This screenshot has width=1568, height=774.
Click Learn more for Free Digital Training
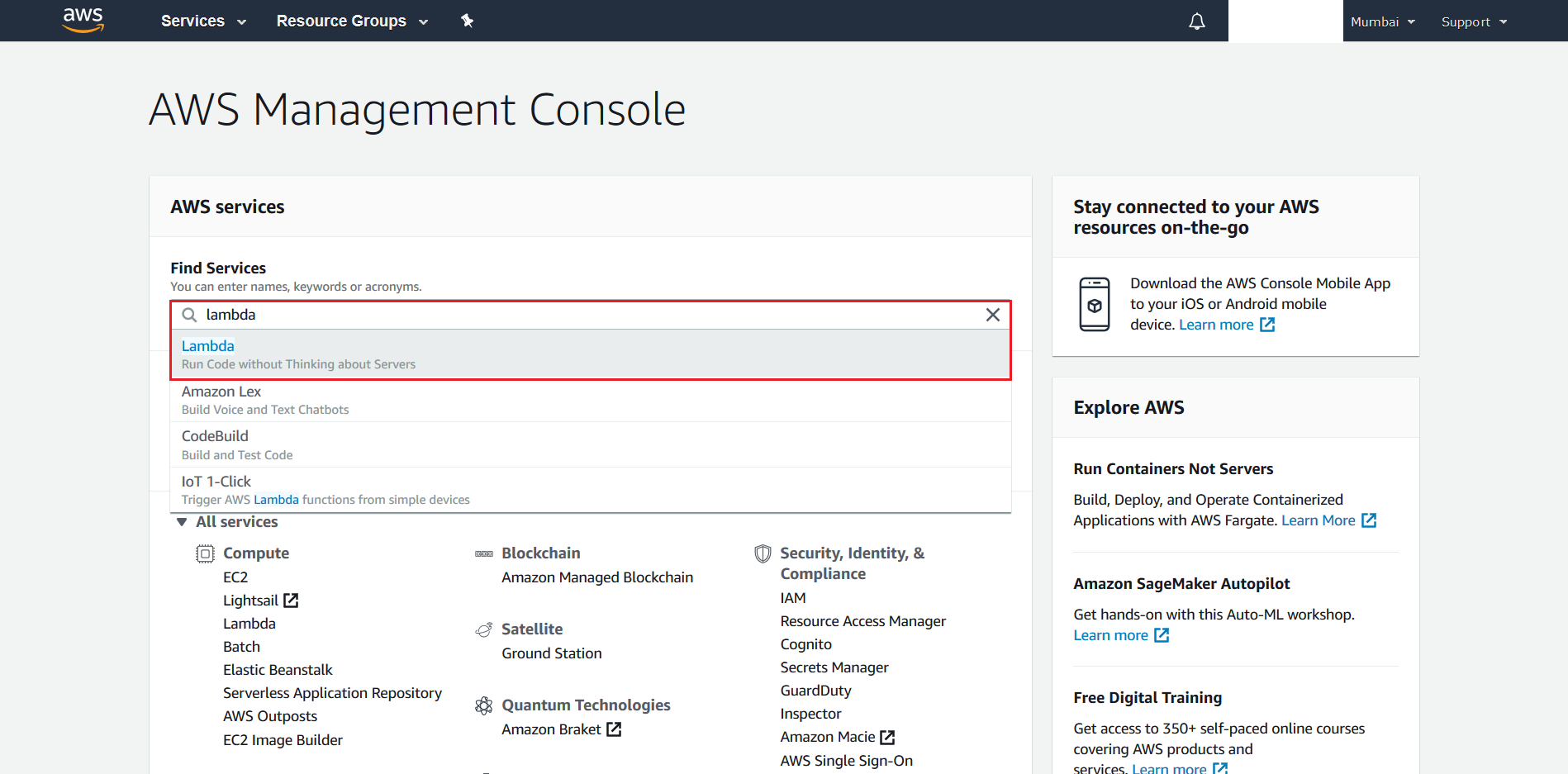click(x=1169, y=768)
